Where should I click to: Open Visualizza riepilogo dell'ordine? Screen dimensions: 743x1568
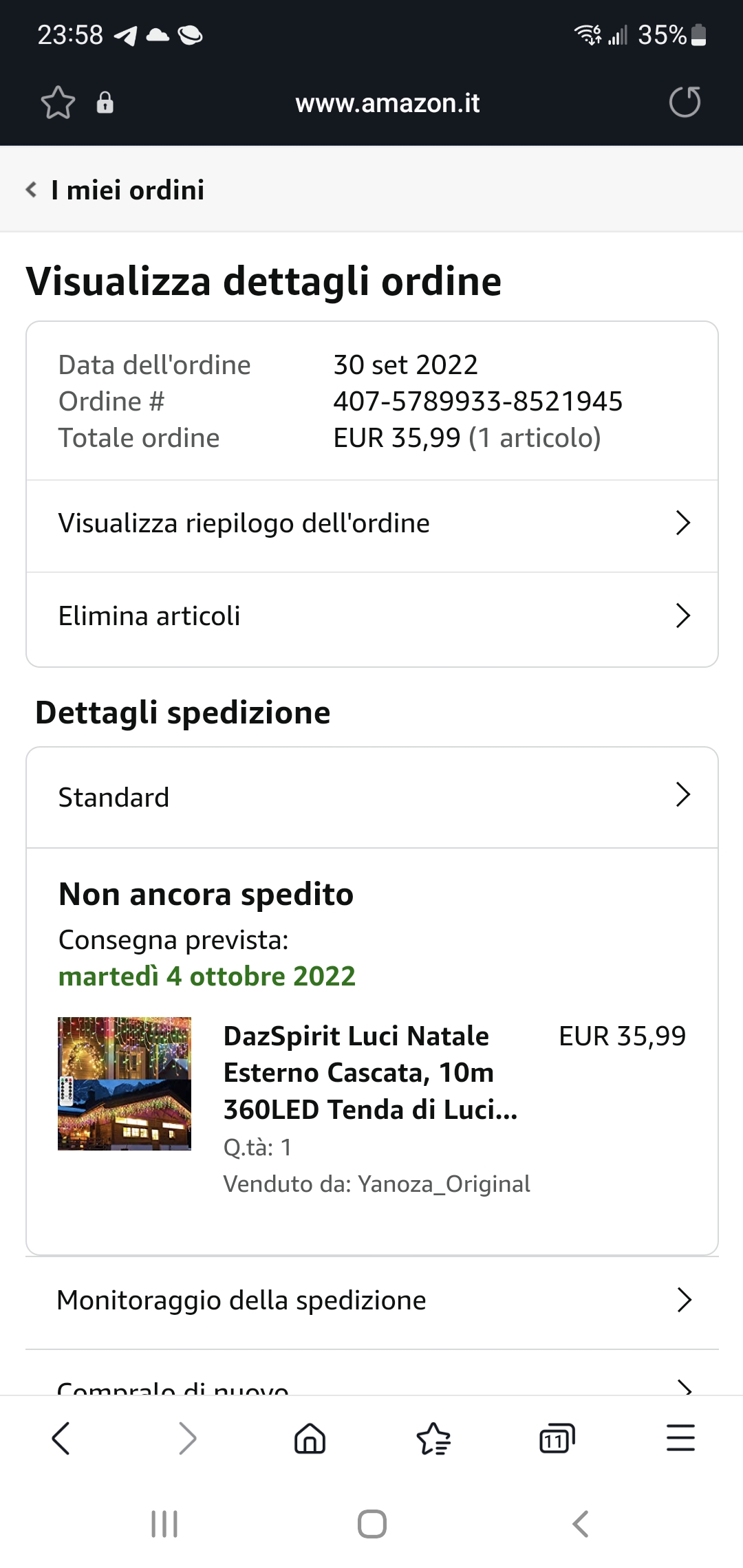click(371, 524)
